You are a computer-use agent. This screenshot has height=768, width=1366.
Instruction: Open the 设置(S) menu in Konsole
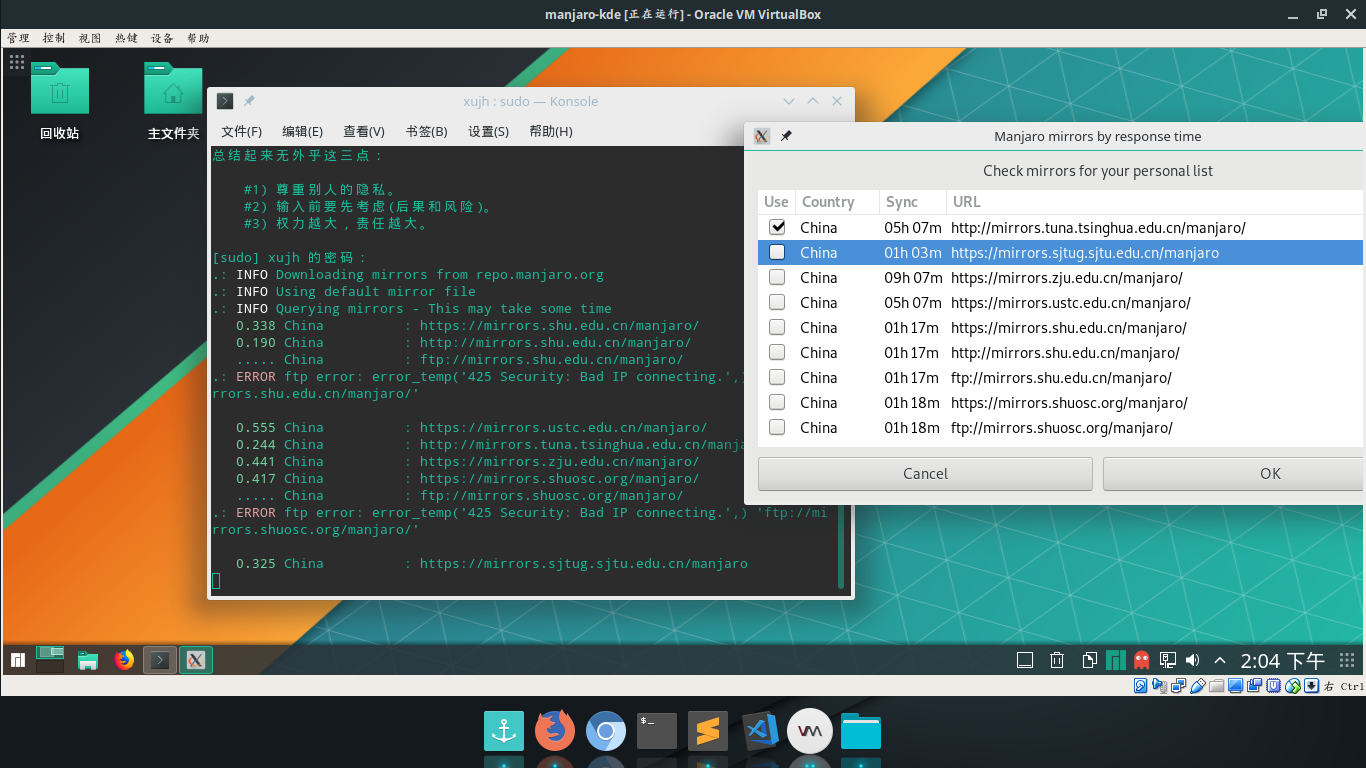coord(488,132)
